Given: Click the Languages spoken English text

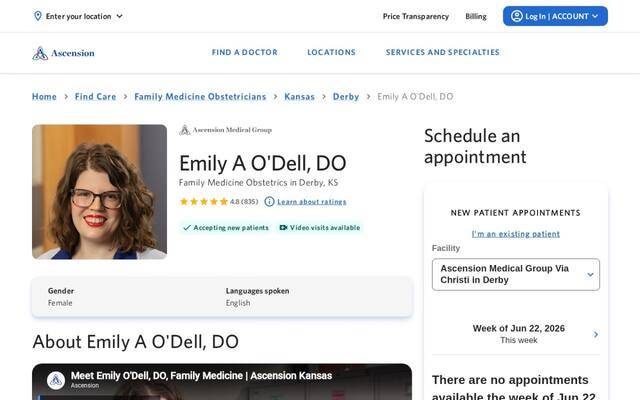Looking at the screenshot, I should (257, 297).
